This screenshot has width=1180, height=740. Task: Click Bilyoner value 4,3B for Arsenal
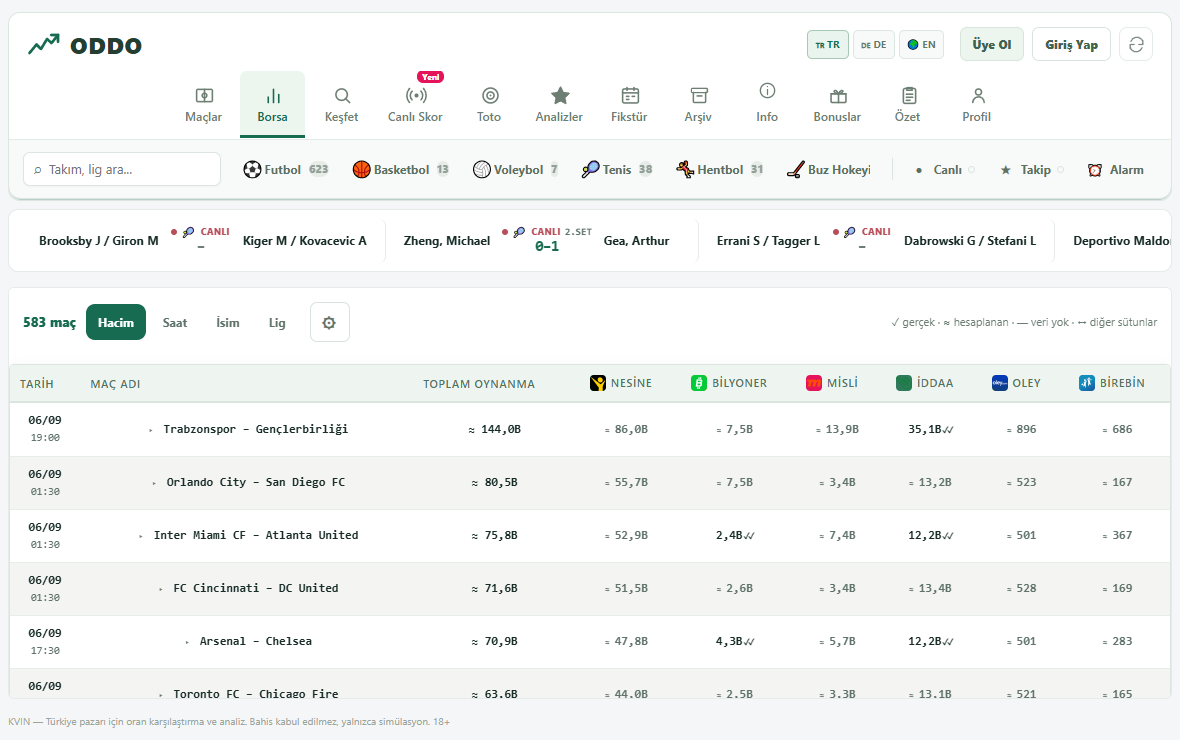(734, 641)
